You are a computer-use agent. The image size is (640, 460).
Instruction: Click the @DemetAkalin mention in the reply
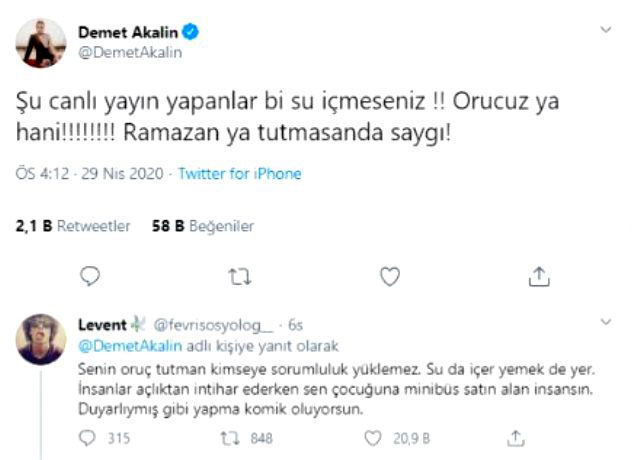pos(118,346)
